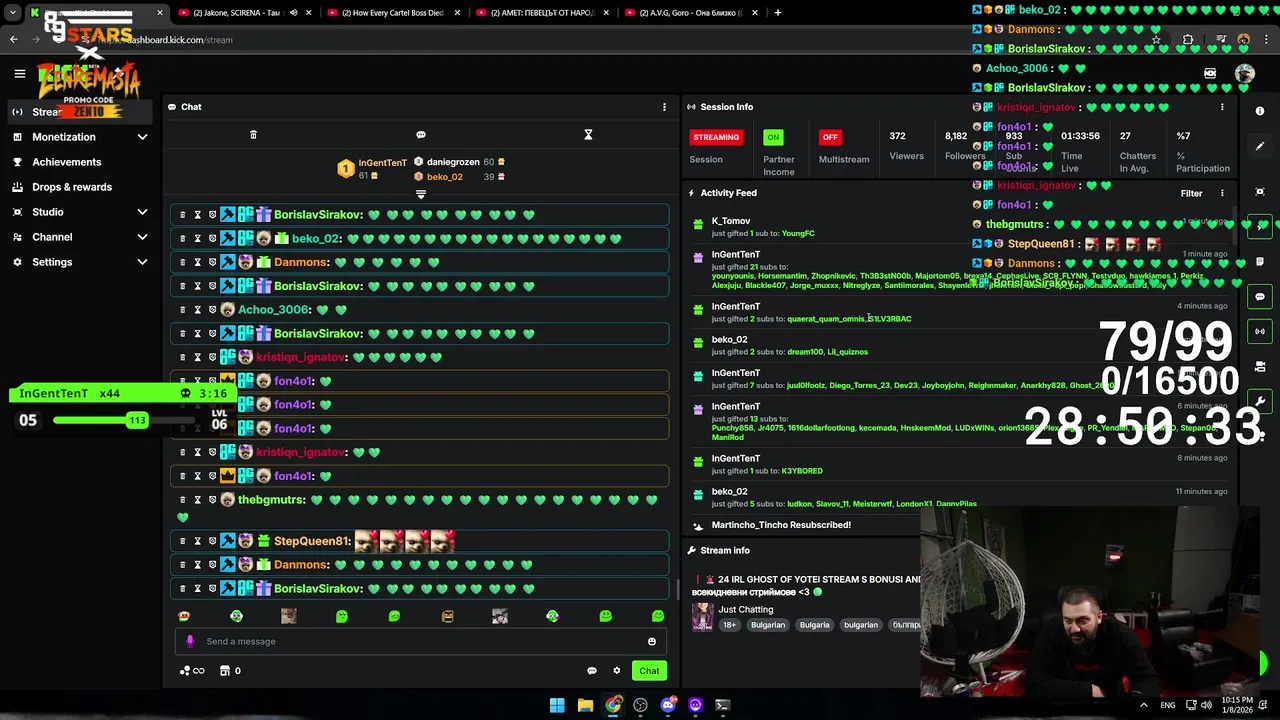Click the speech bubble icon in Chat toolbar
This screenshot has height=720, width=1280.
click(x=421, y=135)
